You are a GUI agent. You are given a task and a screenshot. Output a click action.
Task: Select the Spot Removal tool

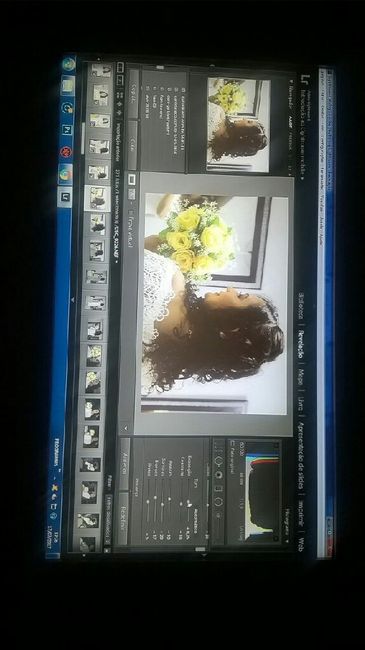219,461
